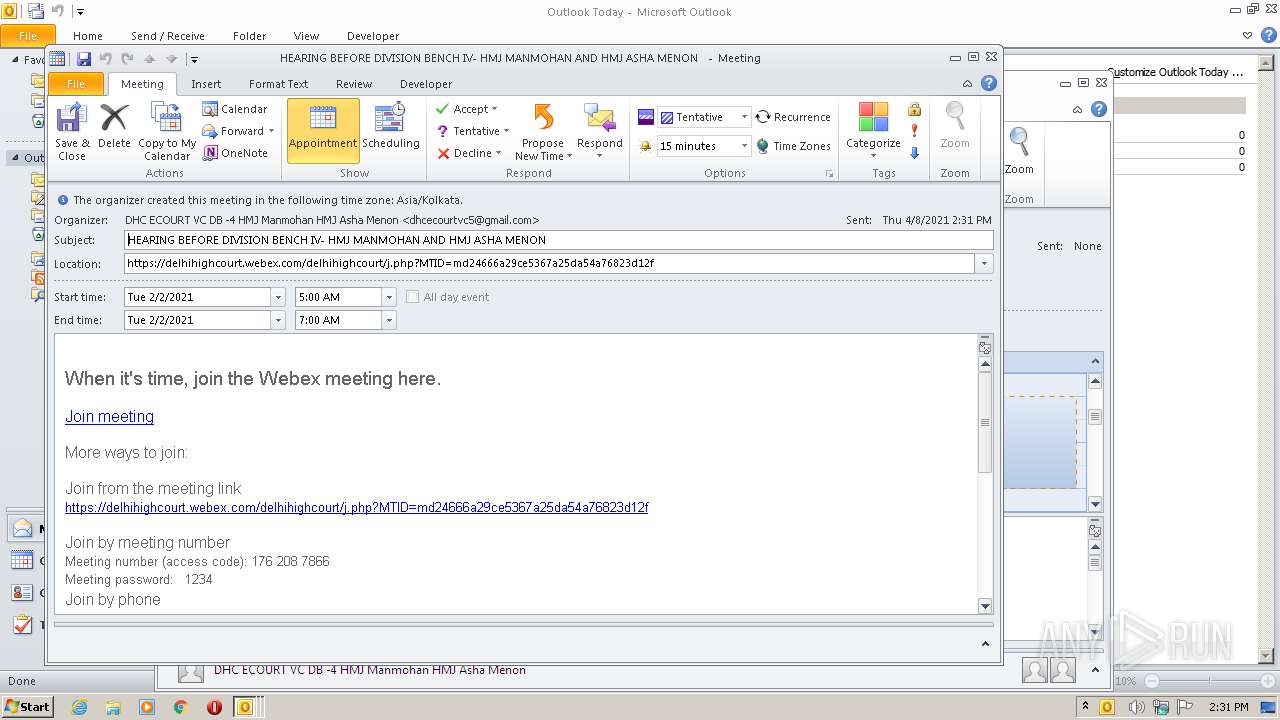Toggle the All day event checkbox
Viewport: 1280px width, 720px height.
tap(412, 297)
